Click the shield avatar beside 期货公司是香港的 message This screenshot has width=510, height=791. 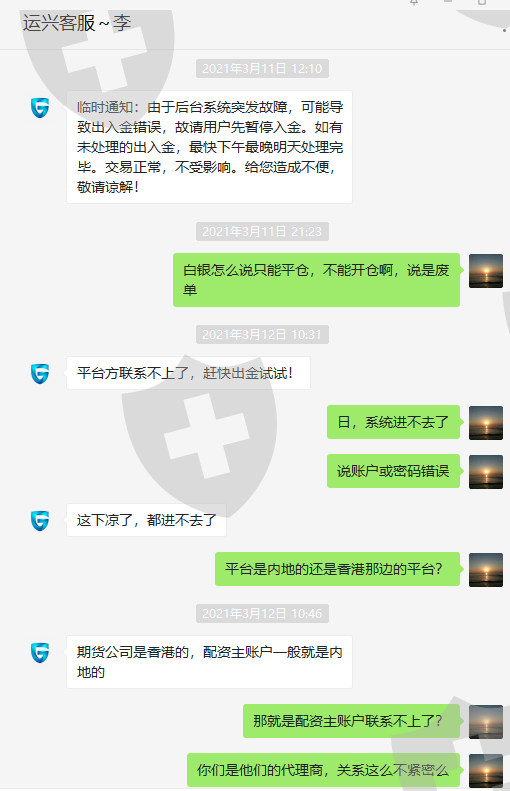click(40, 652)
